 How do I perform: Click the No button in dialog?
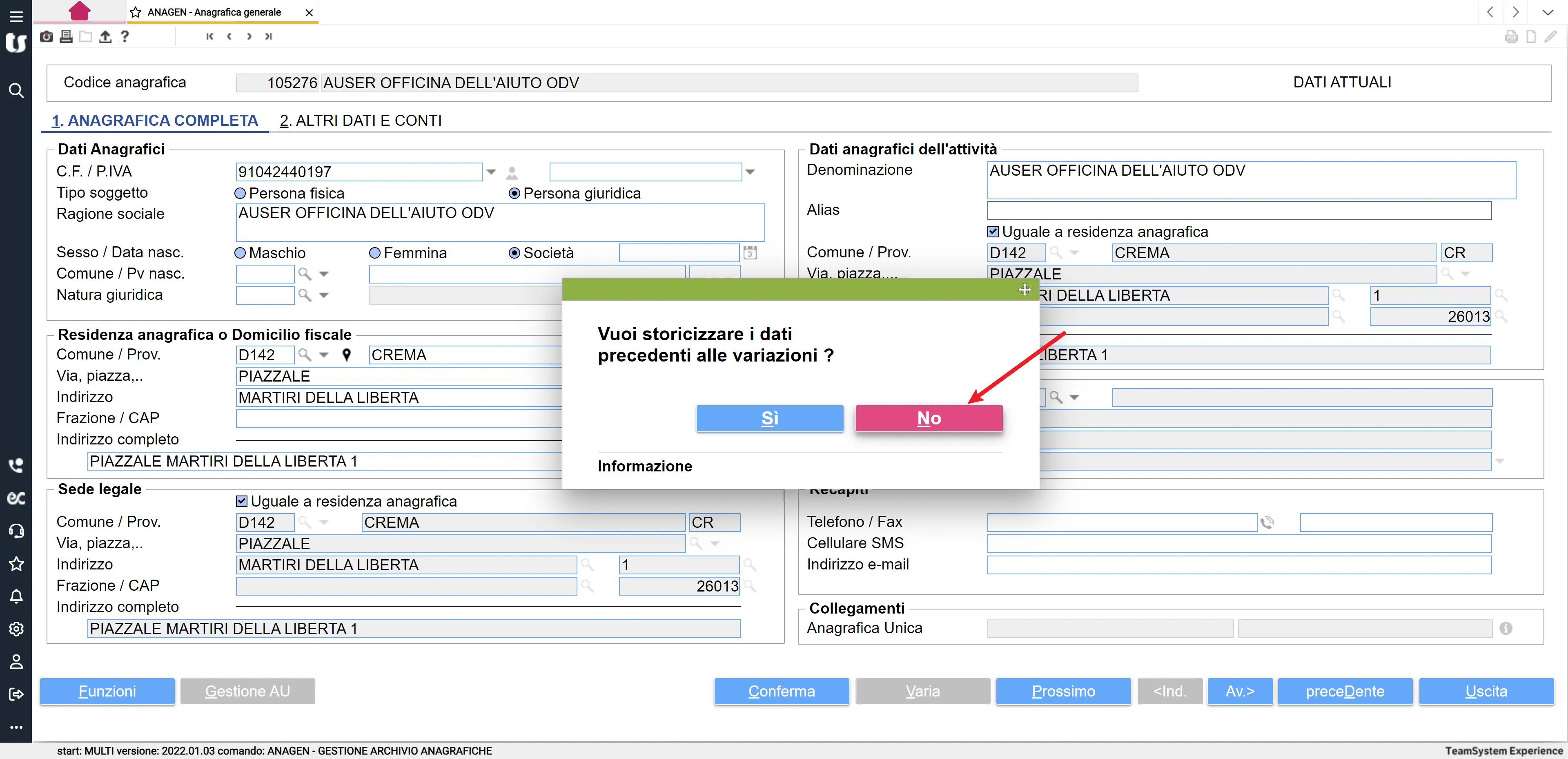tap(928, 418)
